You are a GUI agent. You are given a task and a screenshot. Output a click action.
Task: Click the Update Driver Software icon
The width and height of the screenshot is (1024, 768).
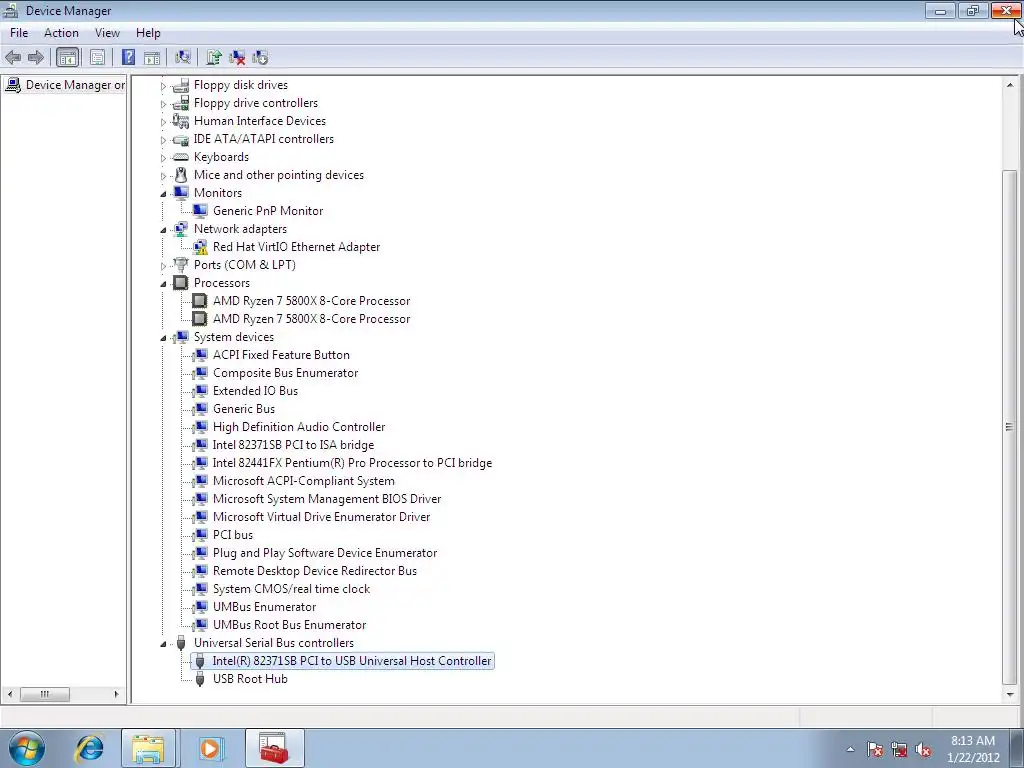click(214, 57)
